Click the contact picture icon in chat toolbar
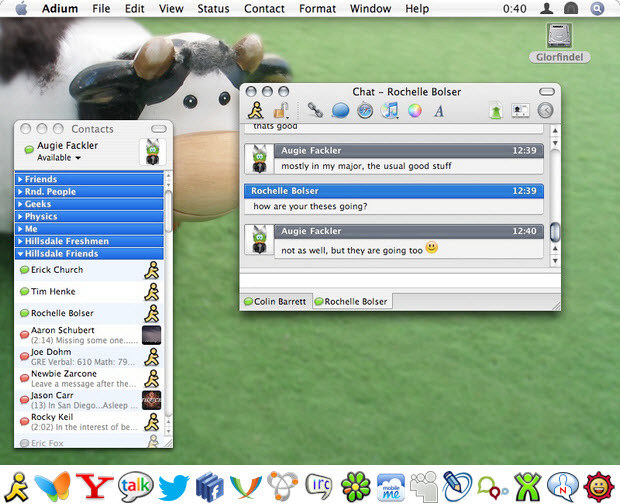 520,111
